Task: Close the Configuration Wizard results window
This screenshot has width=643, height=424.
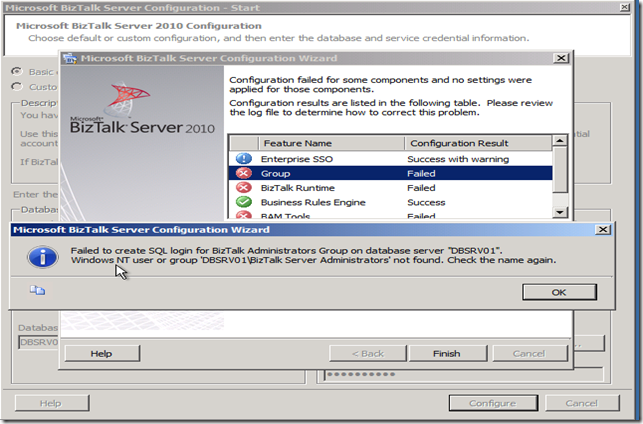Action: [x=561, y=58]
